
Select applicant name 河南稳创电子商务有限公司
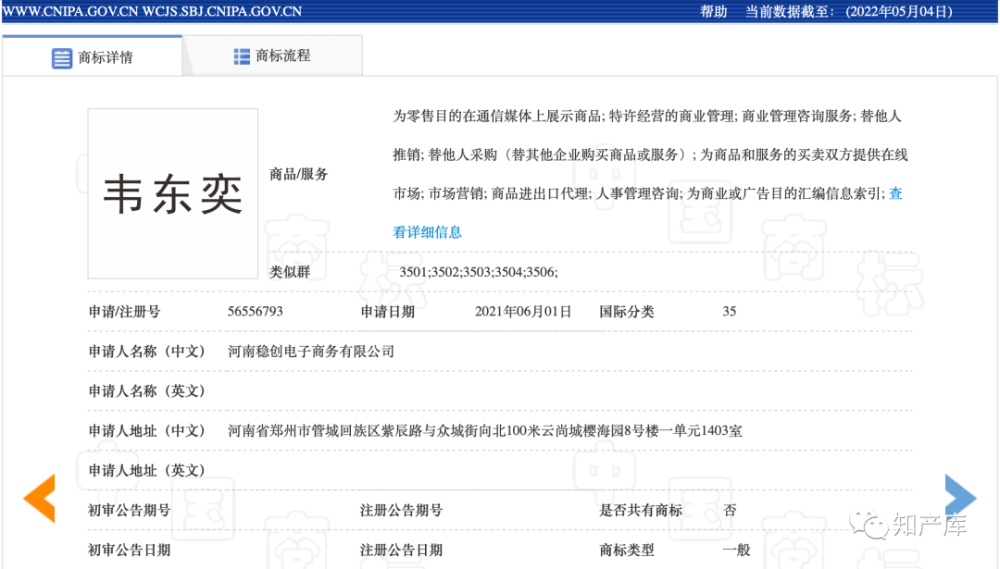pyautogui.click(x=311, y=351)
